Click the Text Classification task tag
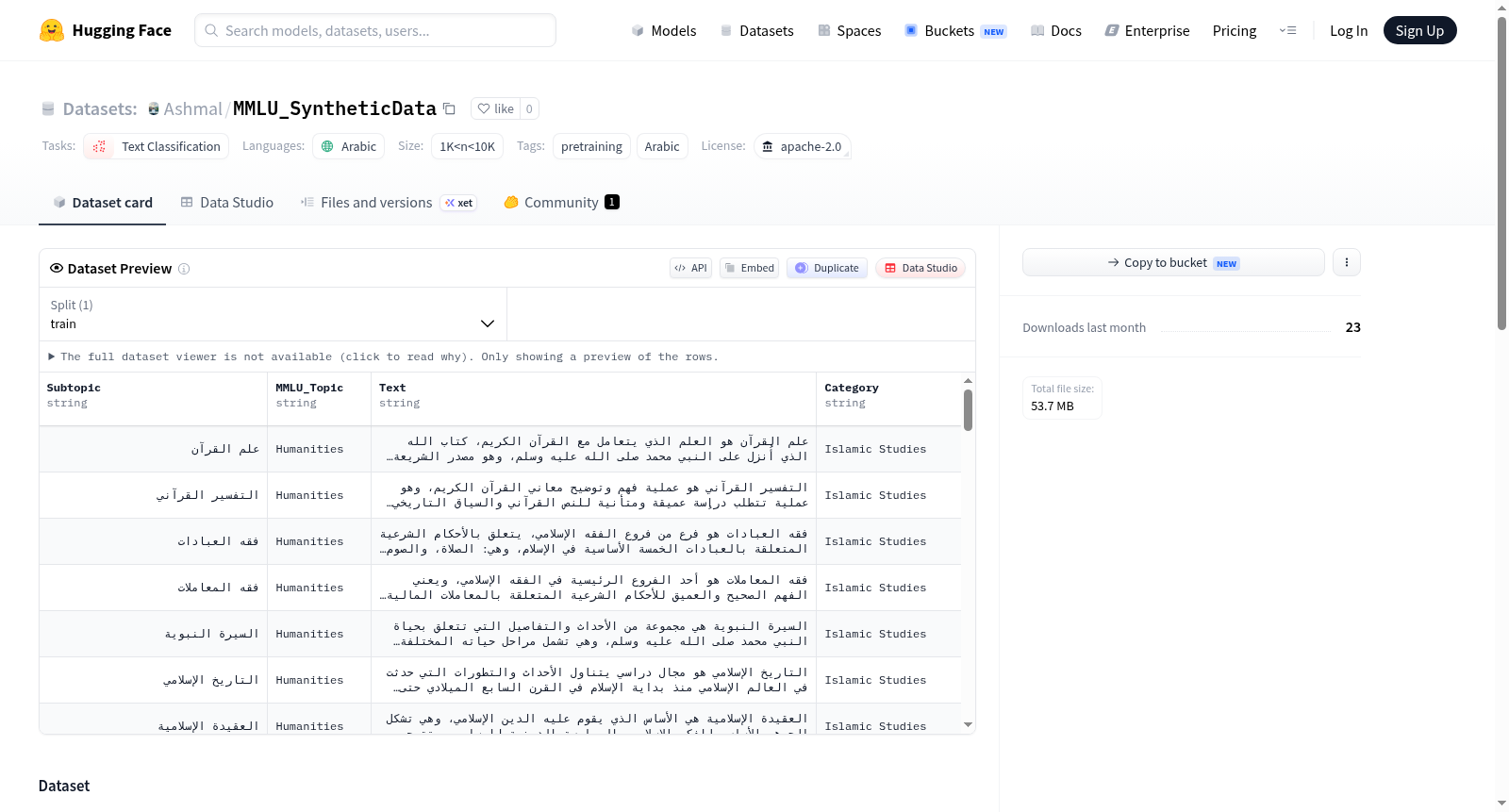Image resolution: width=1509 pixels, height=812 pixels. pos(157,146)
